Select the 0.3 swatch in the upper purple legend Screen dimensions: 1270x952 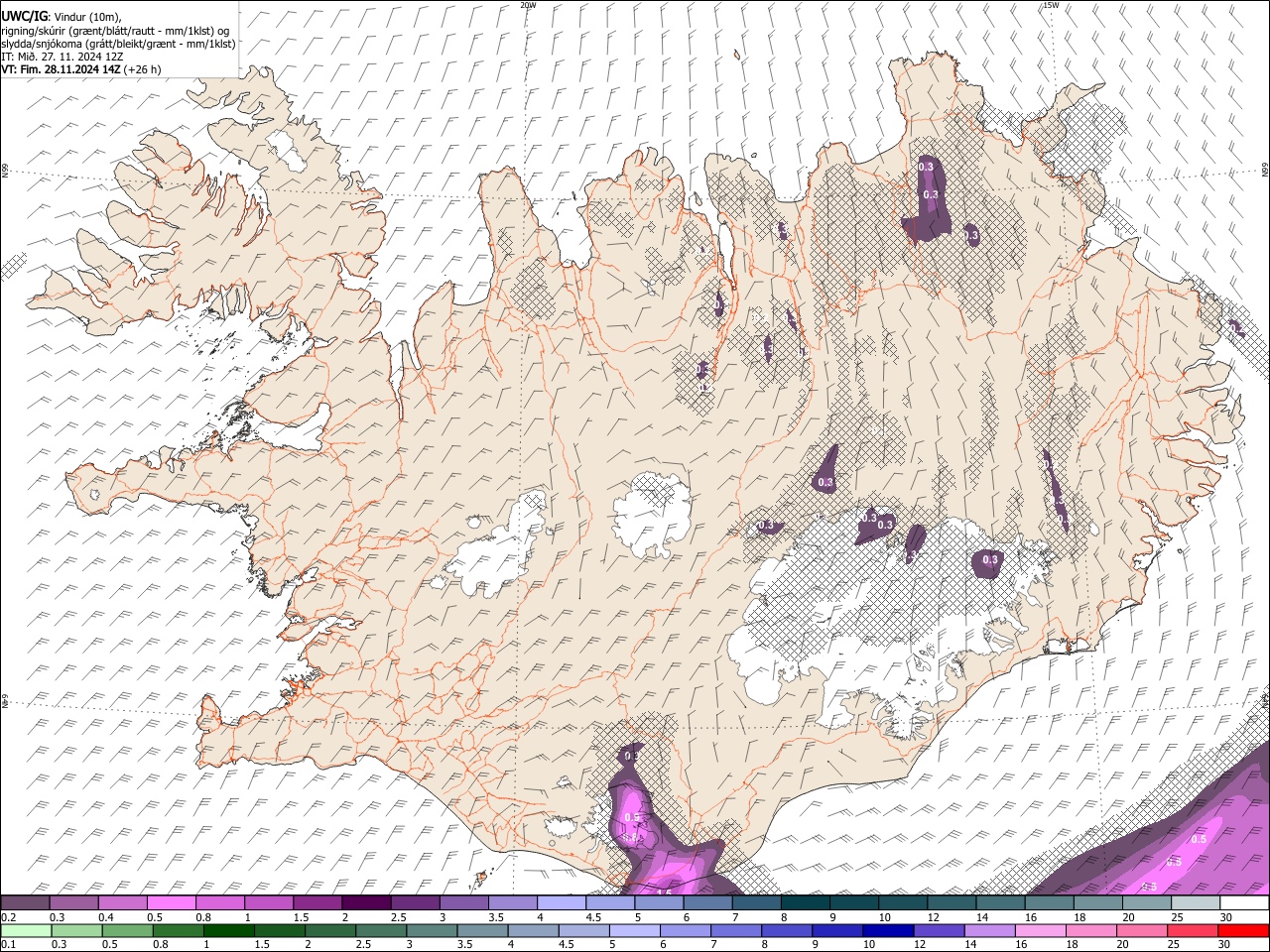(x=73, y=902)
